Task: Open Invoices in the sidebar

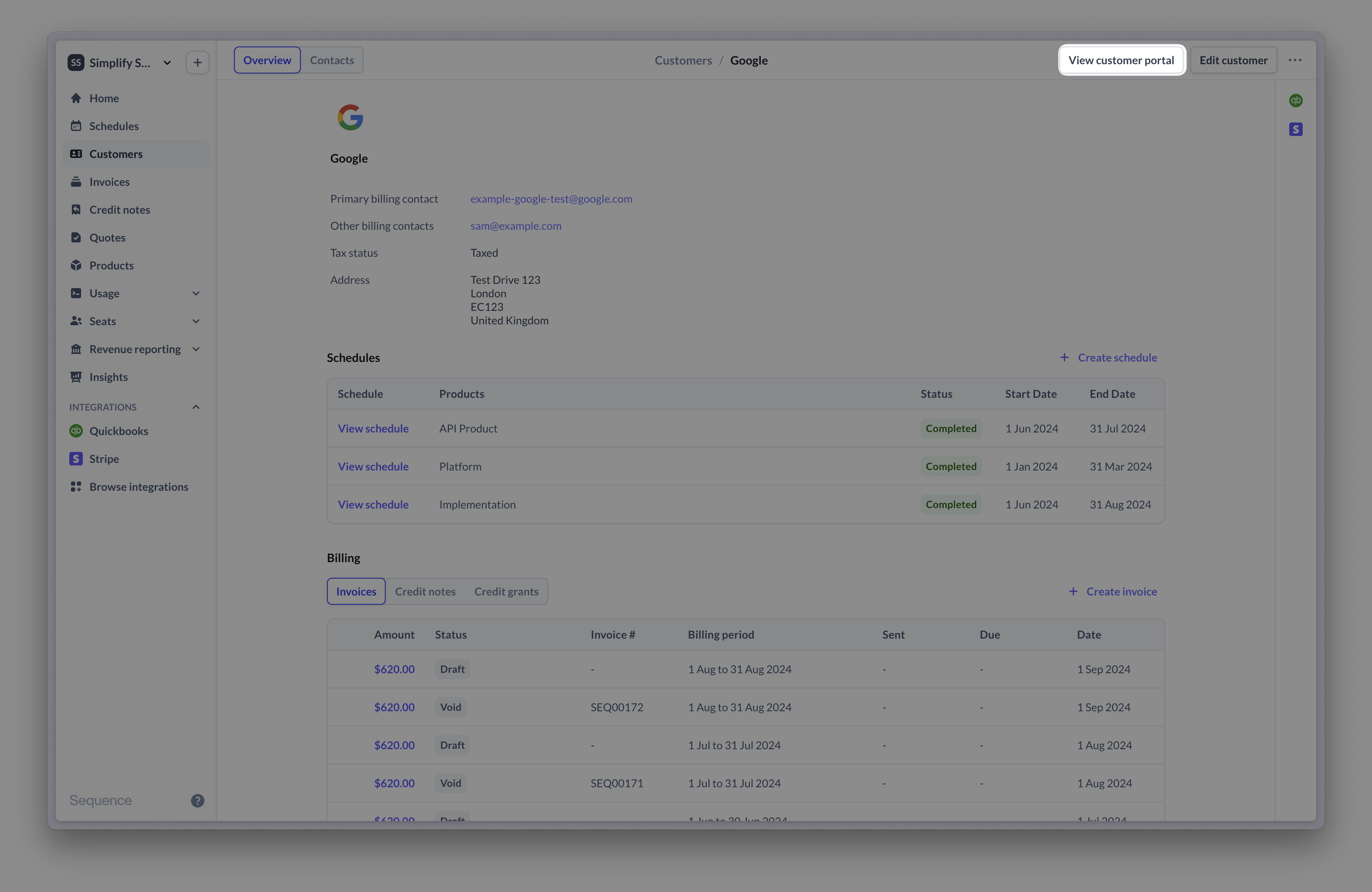Action: pyautogui.click(x=136, y=182)
